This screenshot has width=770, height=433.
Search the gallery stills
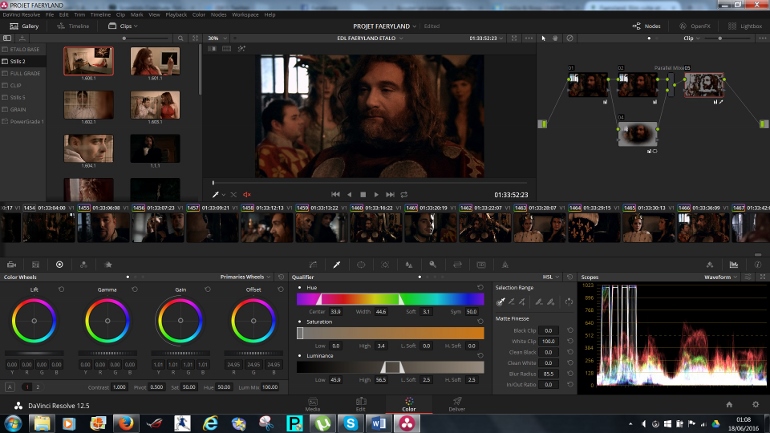(180, 38)
